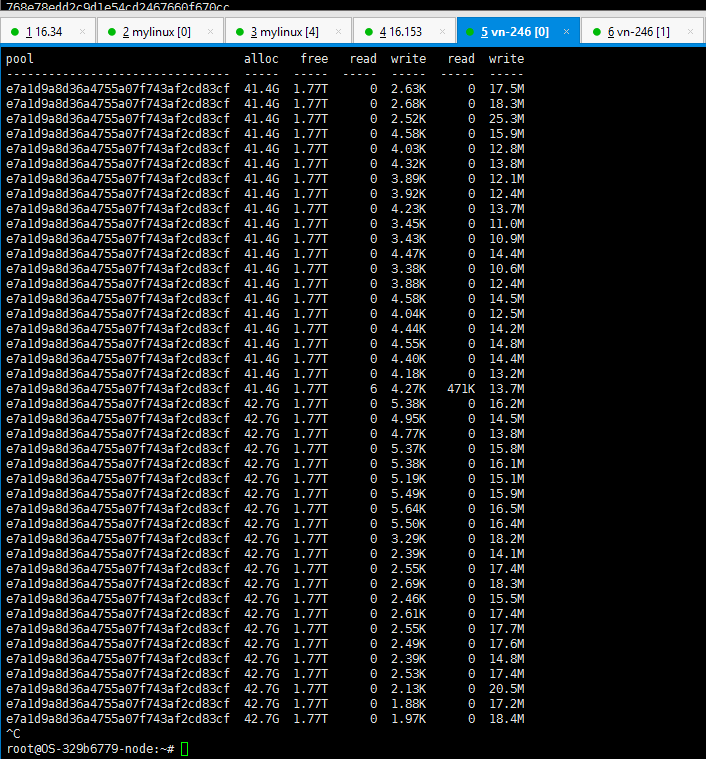706x759 pixels.
Task: Click the '10.9M' write bandwidth value
Action: 507,239
